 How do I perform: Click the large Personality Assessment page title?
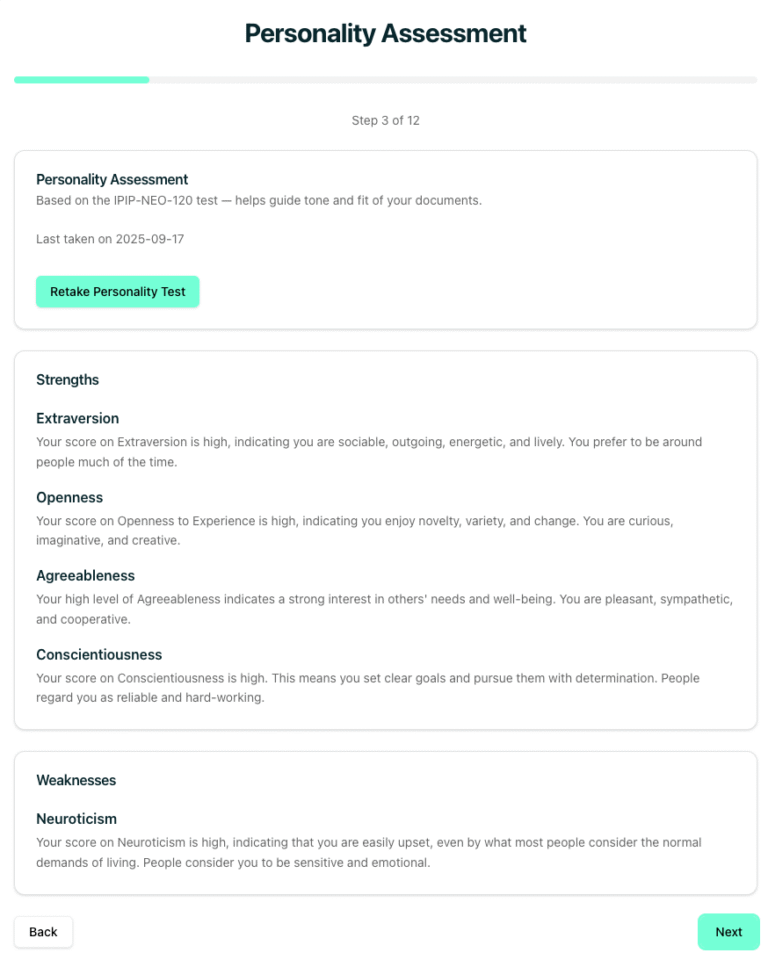click(385, 33)
